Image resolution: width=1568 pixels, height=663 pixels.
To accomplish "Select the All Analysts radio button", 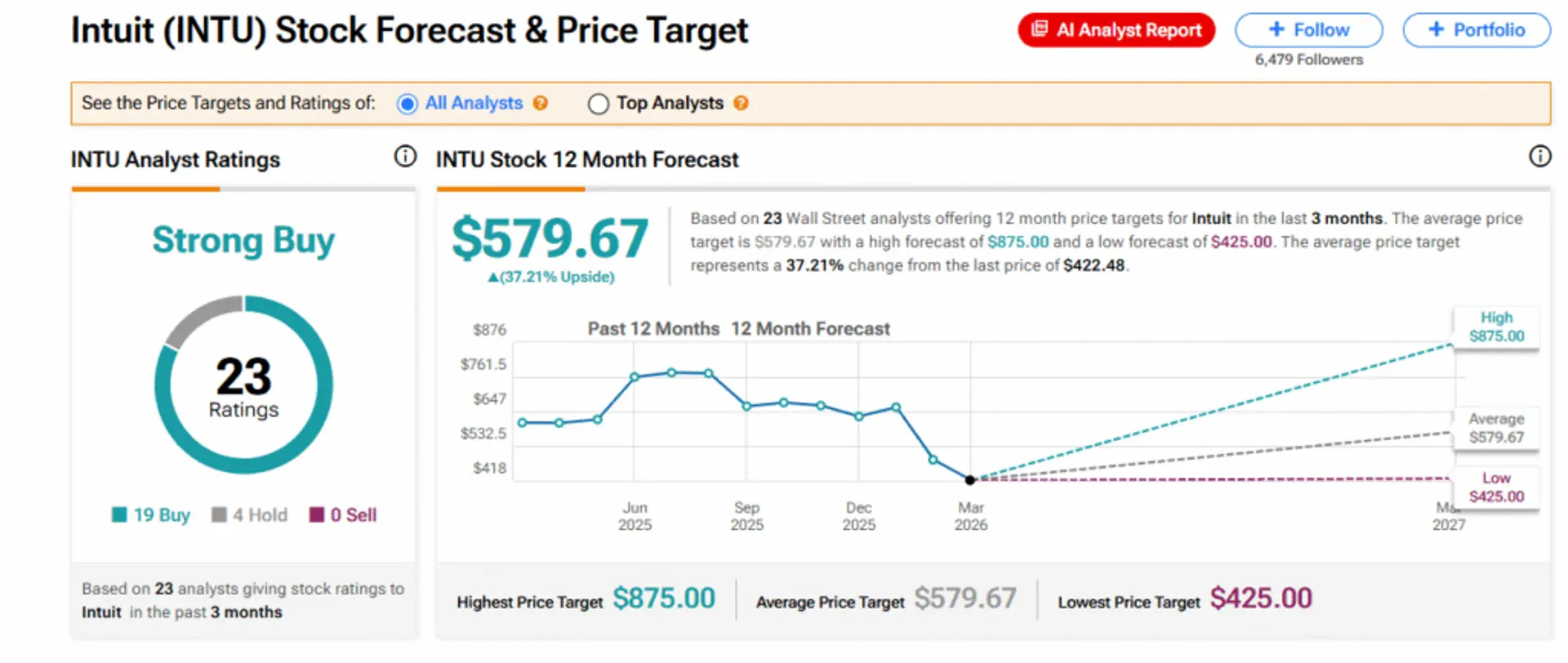I will coord(407,104).
